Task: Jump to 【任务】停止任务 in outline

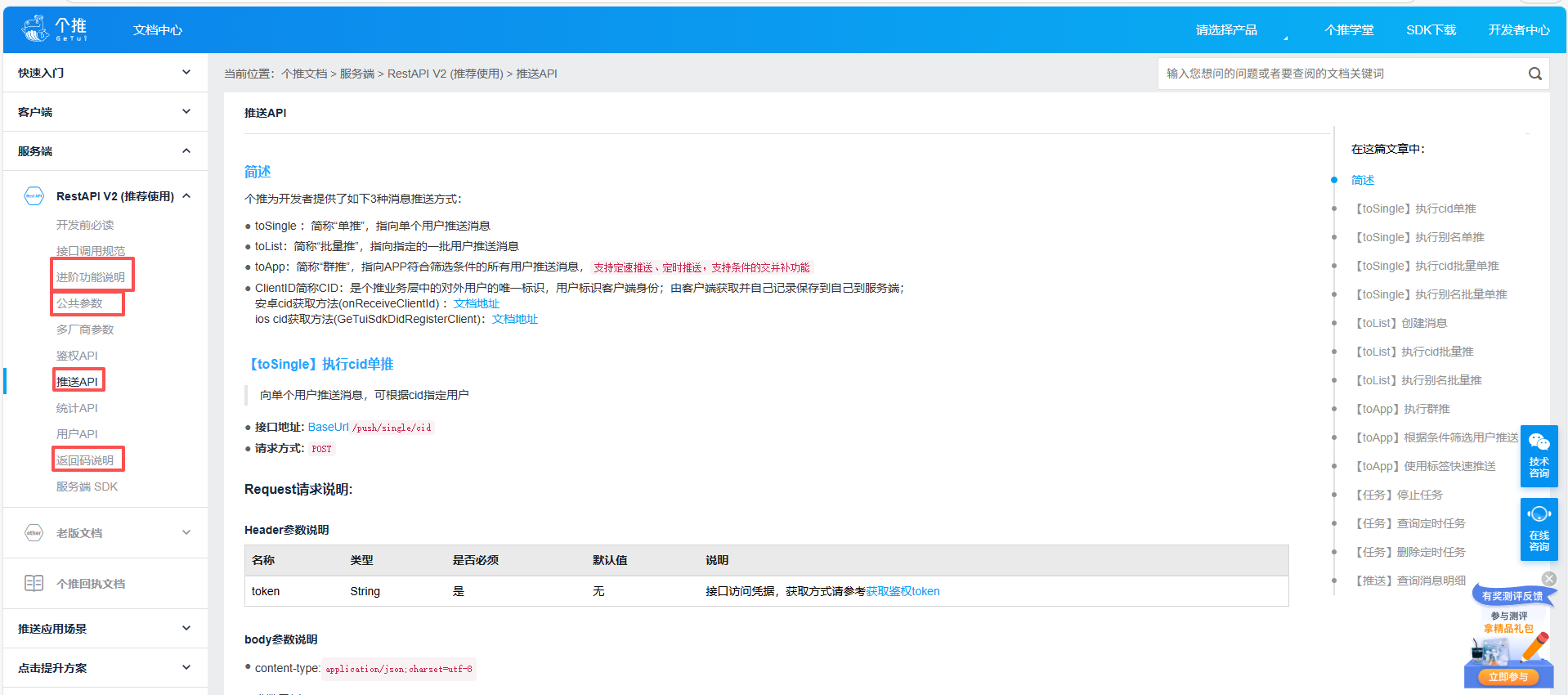Action: pyautogui.click(x=1396, y=495)
